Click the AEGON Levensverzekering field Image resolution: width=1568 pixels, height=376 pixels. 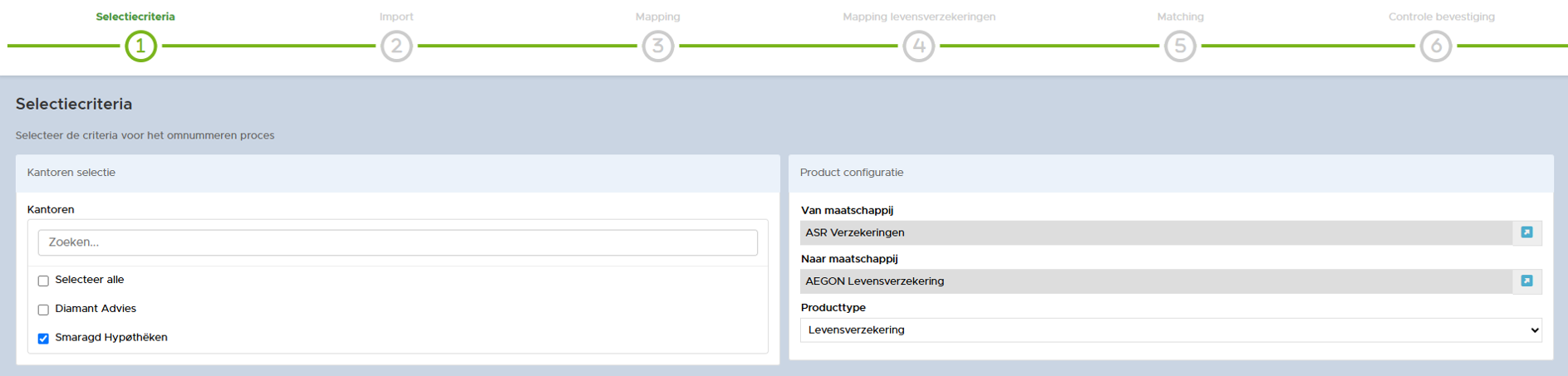[x=1155, y=281]
